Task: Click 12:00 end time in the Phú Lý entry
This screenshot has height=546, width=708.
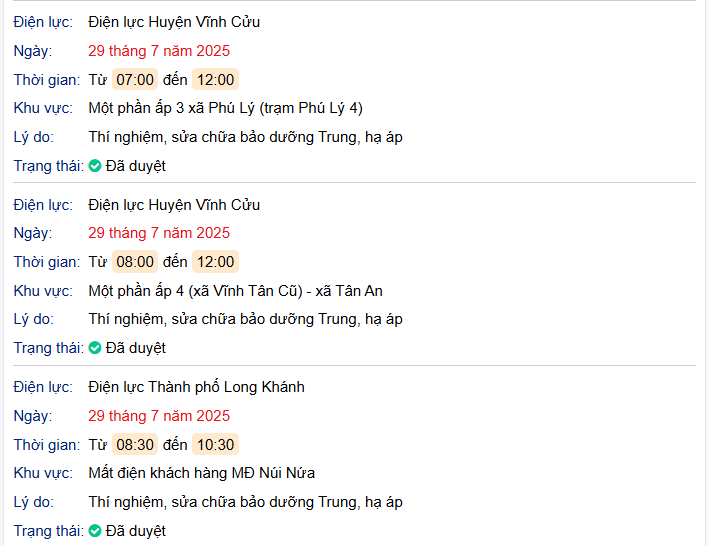Action: pos(215,80)
